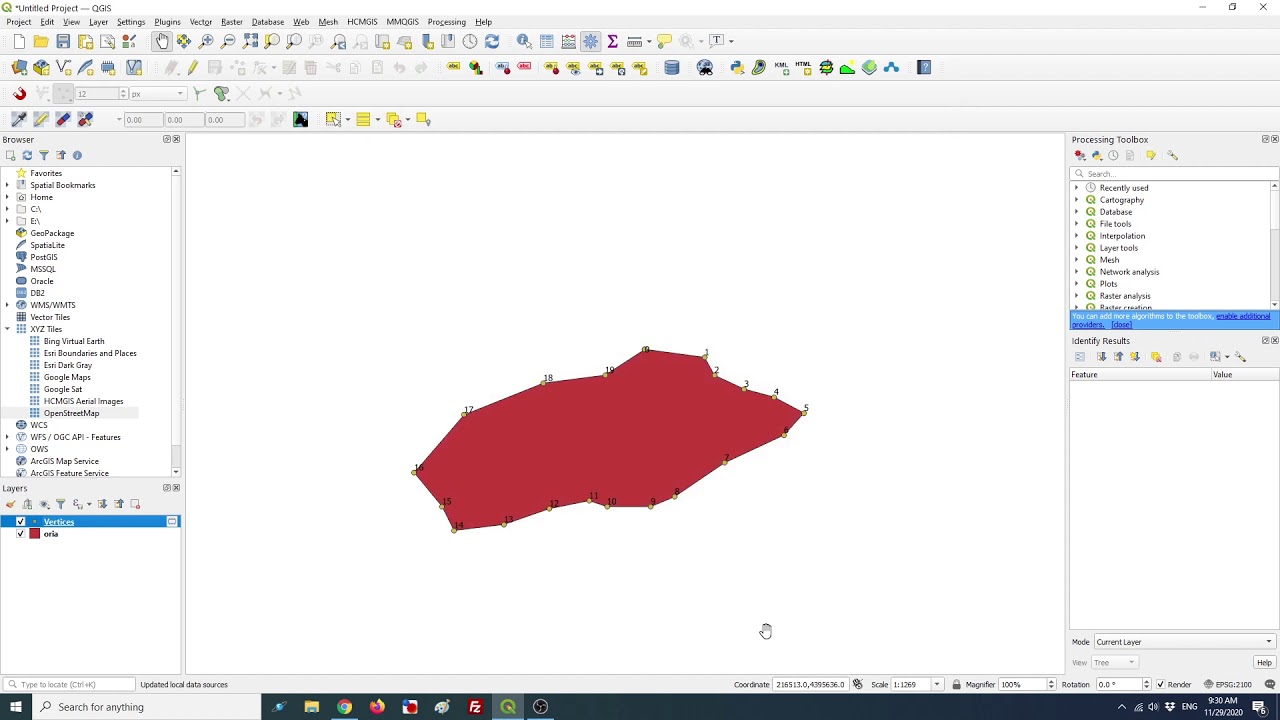Open project using the yellow folder icon
The image size is (1280, 720).
tap(41, 41)
